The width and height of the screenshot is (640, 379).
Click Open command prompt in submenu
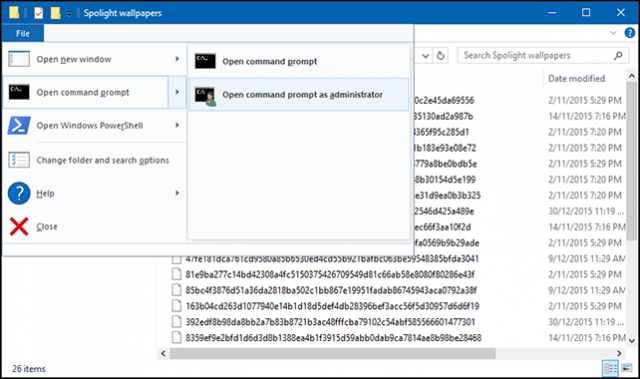click(299, 62)
